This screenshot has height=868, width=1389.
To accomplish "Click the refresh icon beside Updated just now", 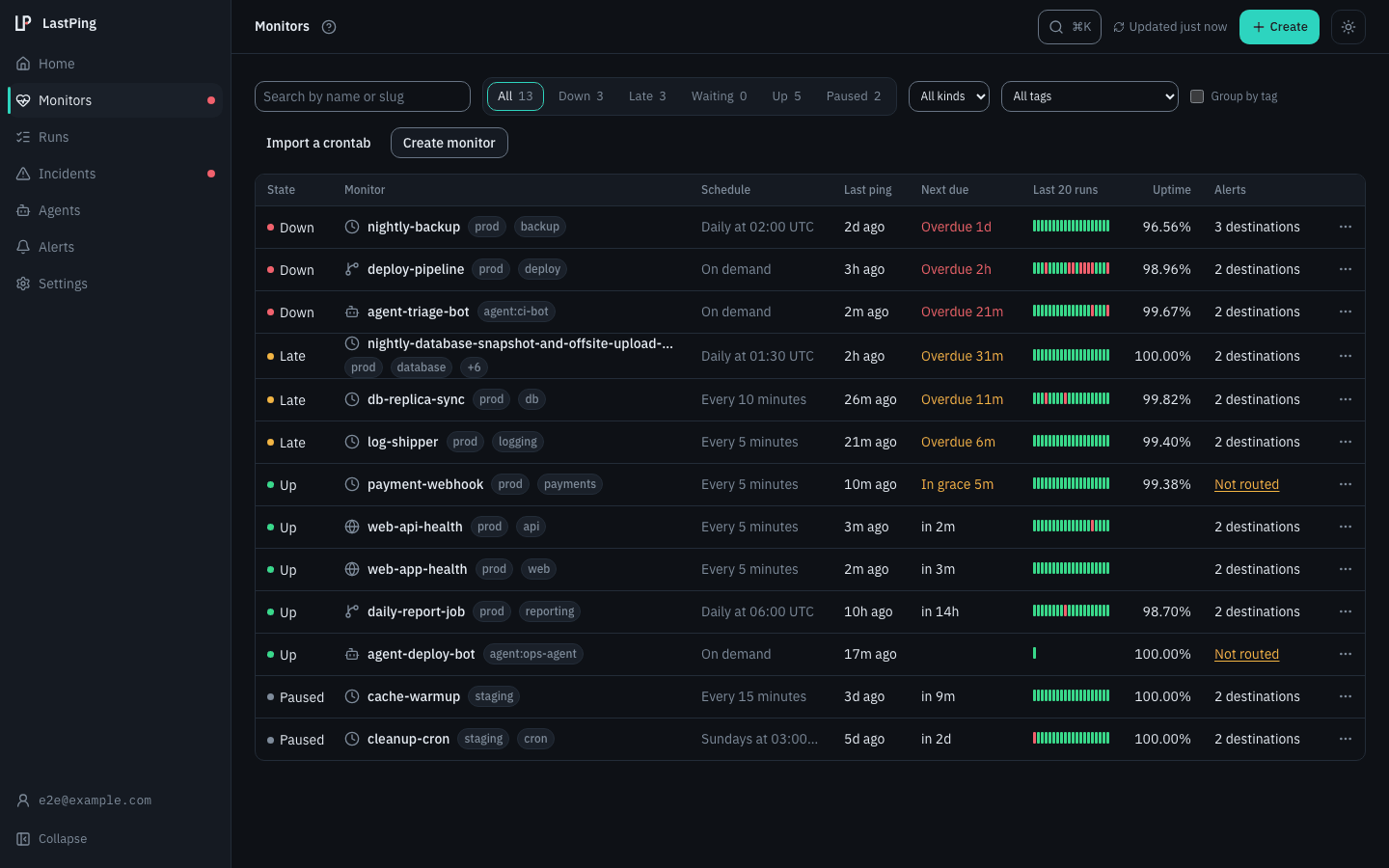I will (x=1119, y=27).
